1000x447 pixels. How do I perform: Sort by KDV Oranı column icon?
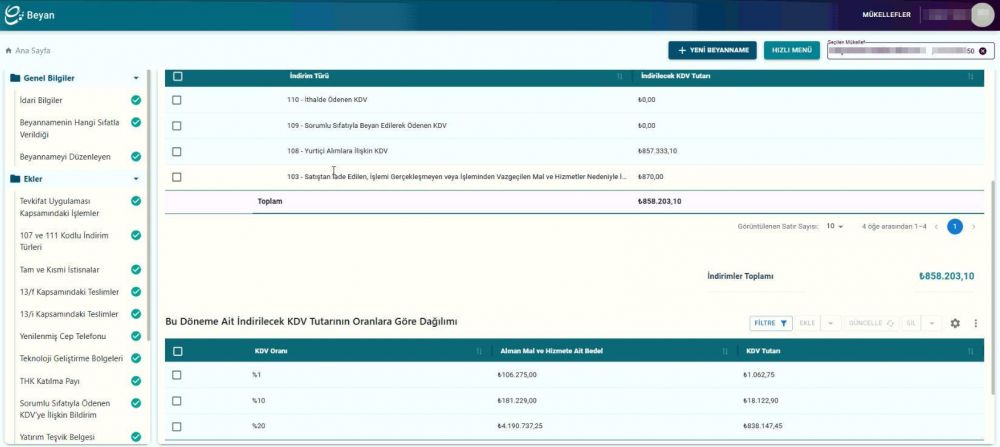pyautogui.click(x=479, y=351)
